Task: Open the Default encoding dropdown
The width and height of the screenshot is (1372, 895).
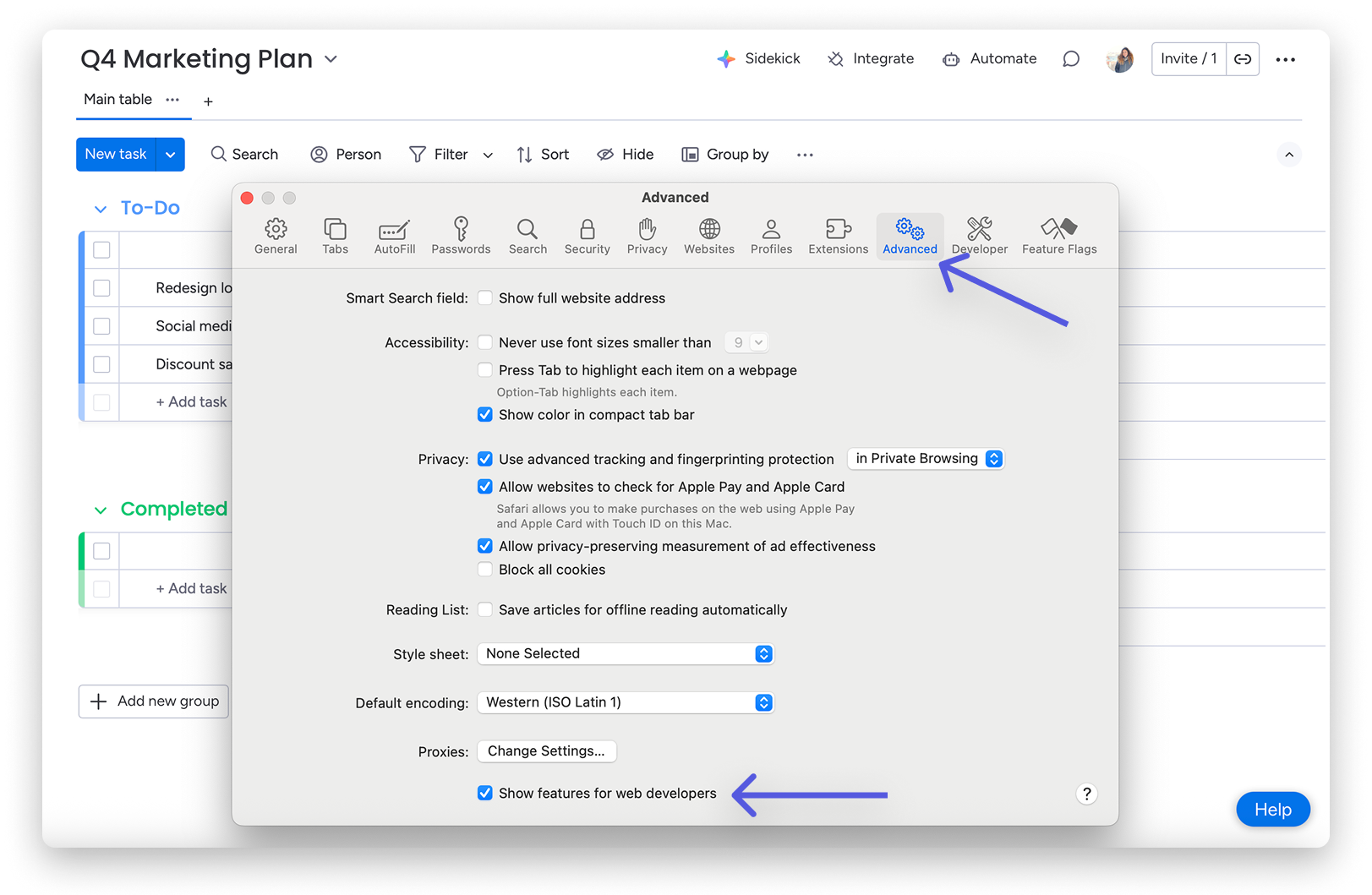Action: 626,703
